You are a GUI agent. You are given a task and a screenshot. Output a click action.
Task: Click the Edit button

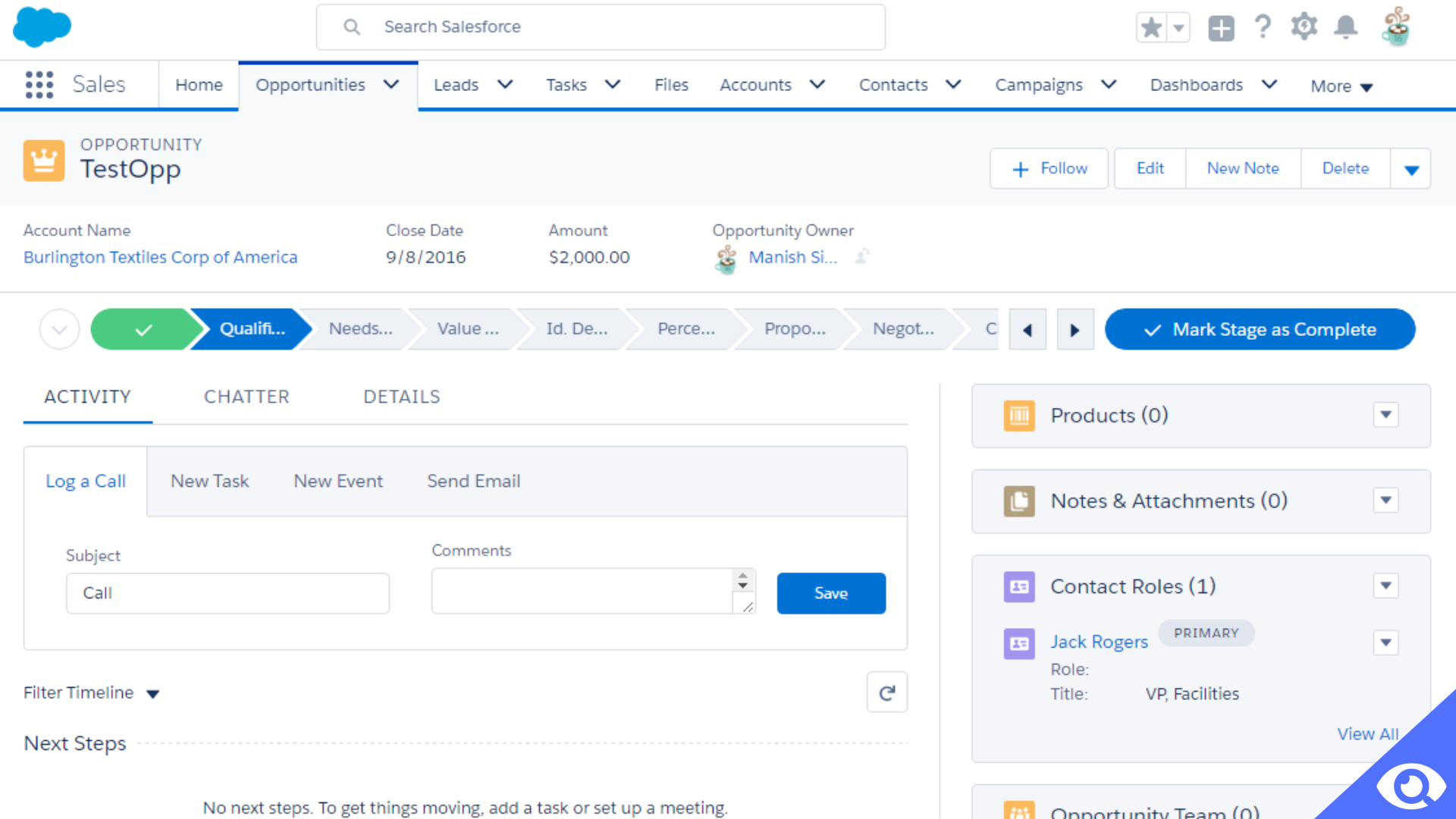point(1150,168)
